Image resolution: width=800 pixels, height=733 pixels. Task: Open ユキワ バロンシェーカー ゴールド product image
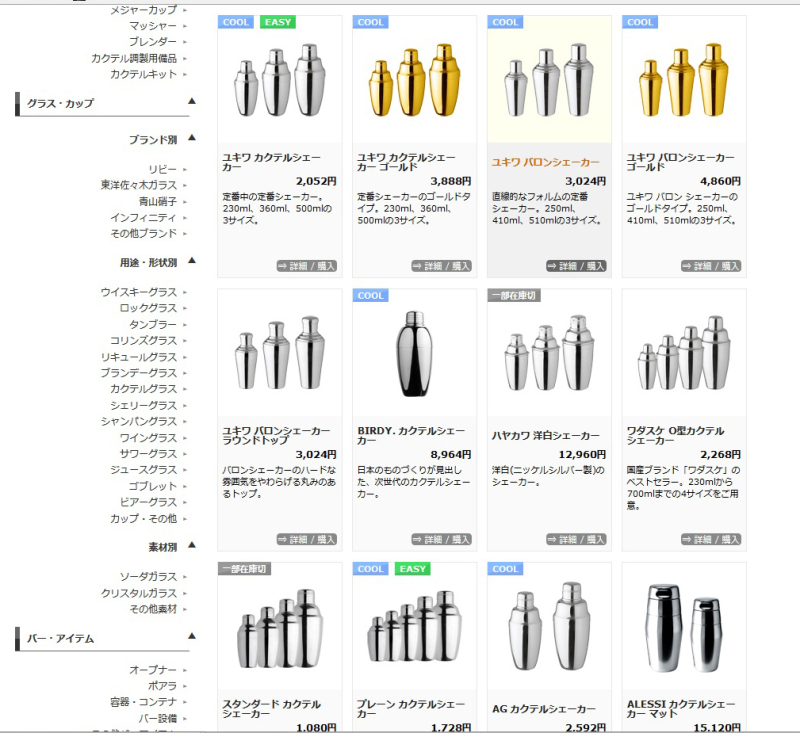tap(684, 81)
